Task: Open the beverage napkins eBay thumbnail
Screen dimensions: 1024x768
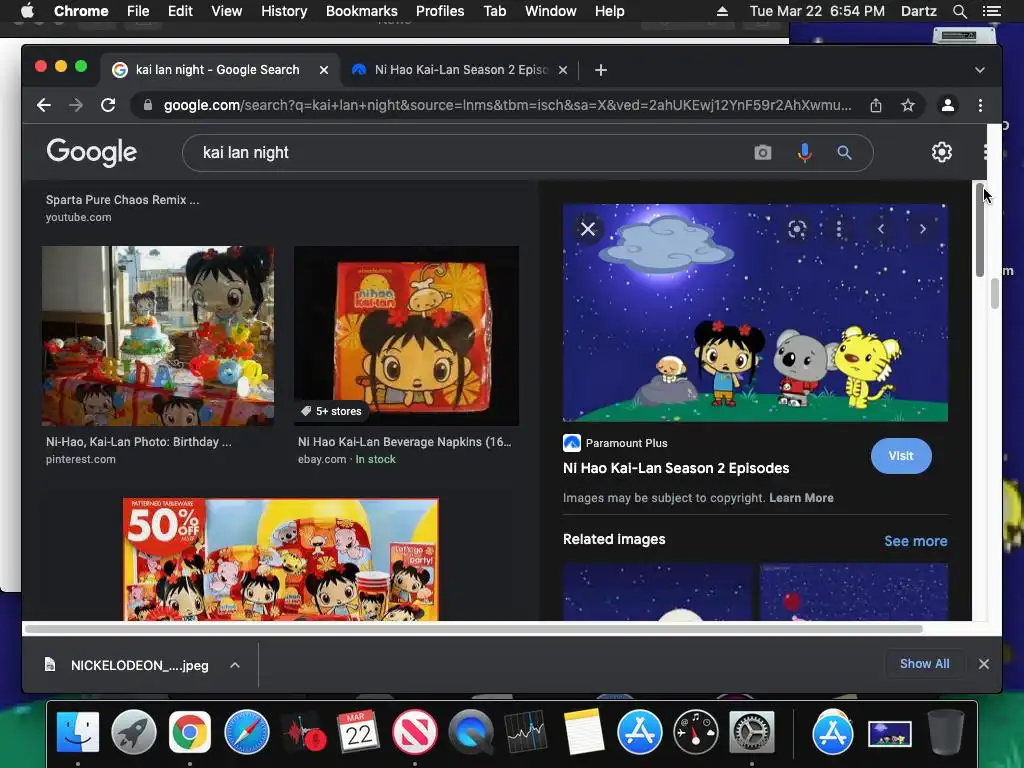Action: (406, 336)
